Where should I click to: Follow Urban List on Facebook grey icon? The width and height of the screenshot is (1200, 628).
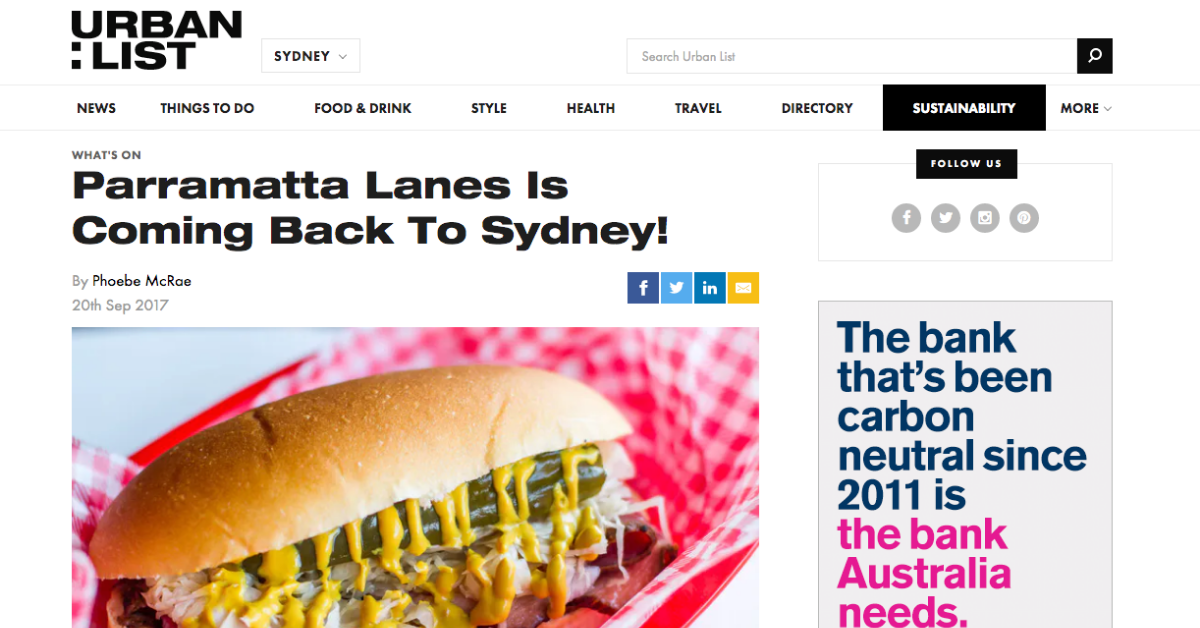click(x=906, y=217)
